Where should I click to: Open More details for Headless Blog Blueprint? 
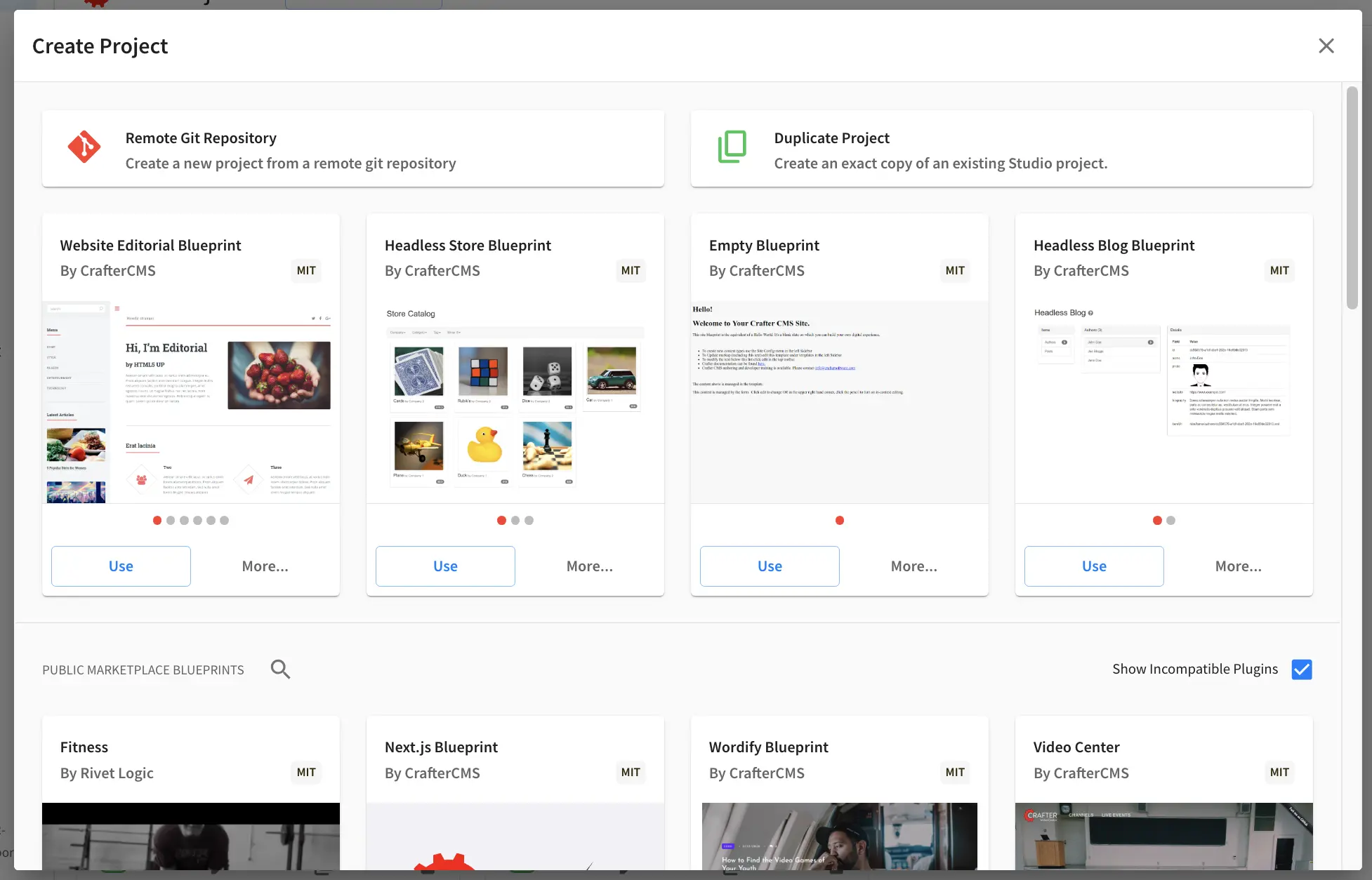[1238, 565]
